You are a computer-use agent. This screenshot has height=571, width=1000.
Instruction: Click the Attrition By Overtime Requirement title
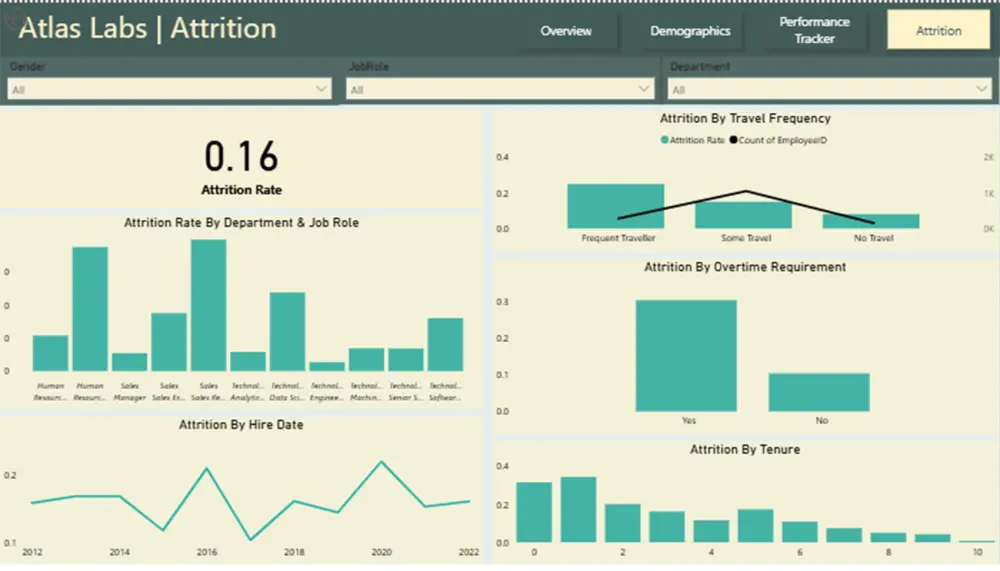coord(745,267)
